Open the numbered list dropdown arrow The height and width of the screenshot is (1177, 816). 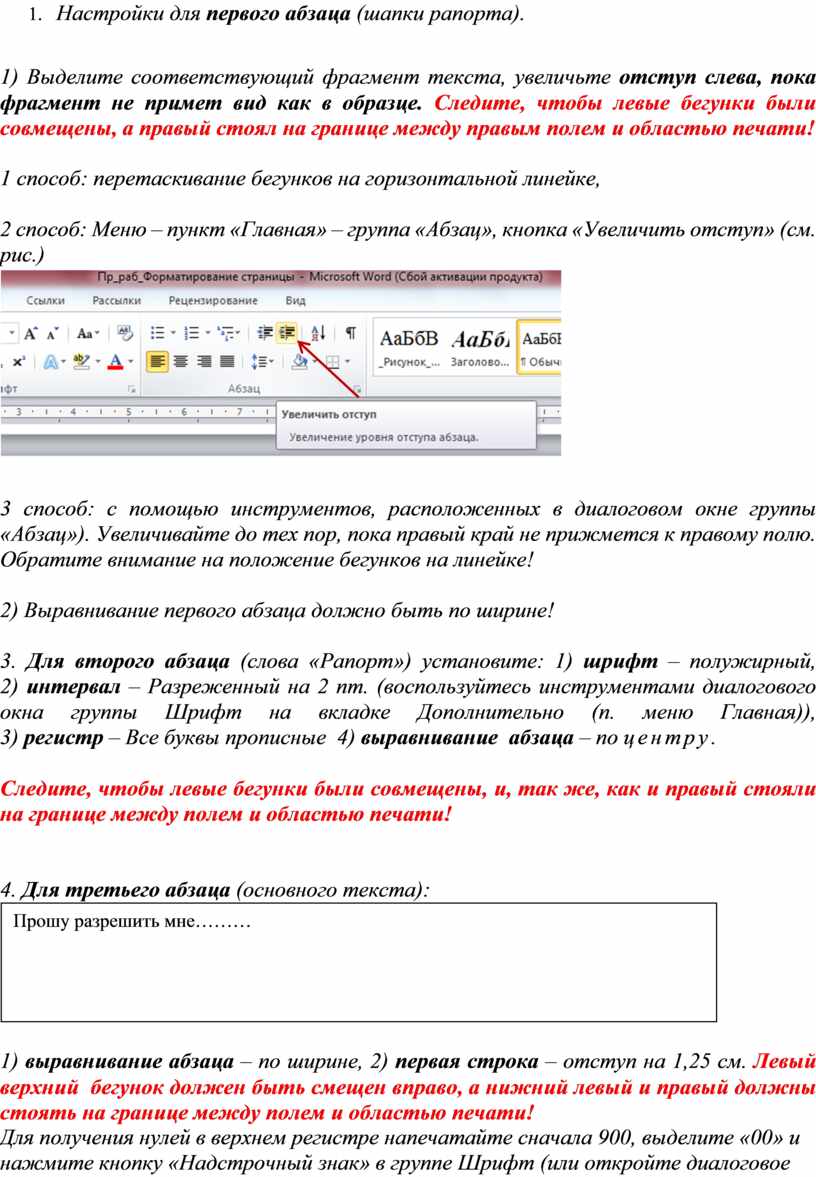click(207, 332)
